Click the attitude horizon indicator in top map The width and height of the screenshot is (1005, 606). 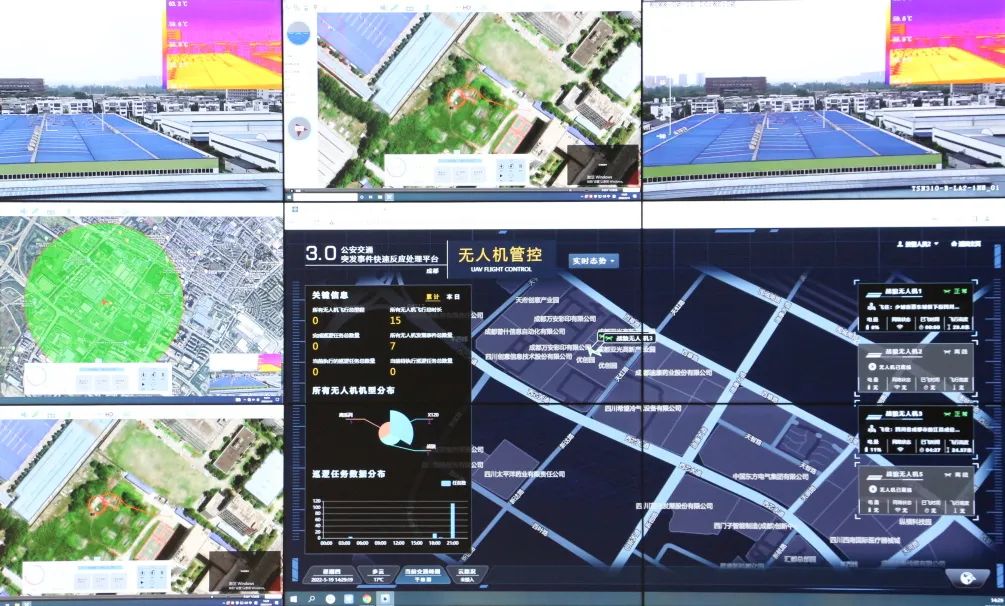coord(298,34)
